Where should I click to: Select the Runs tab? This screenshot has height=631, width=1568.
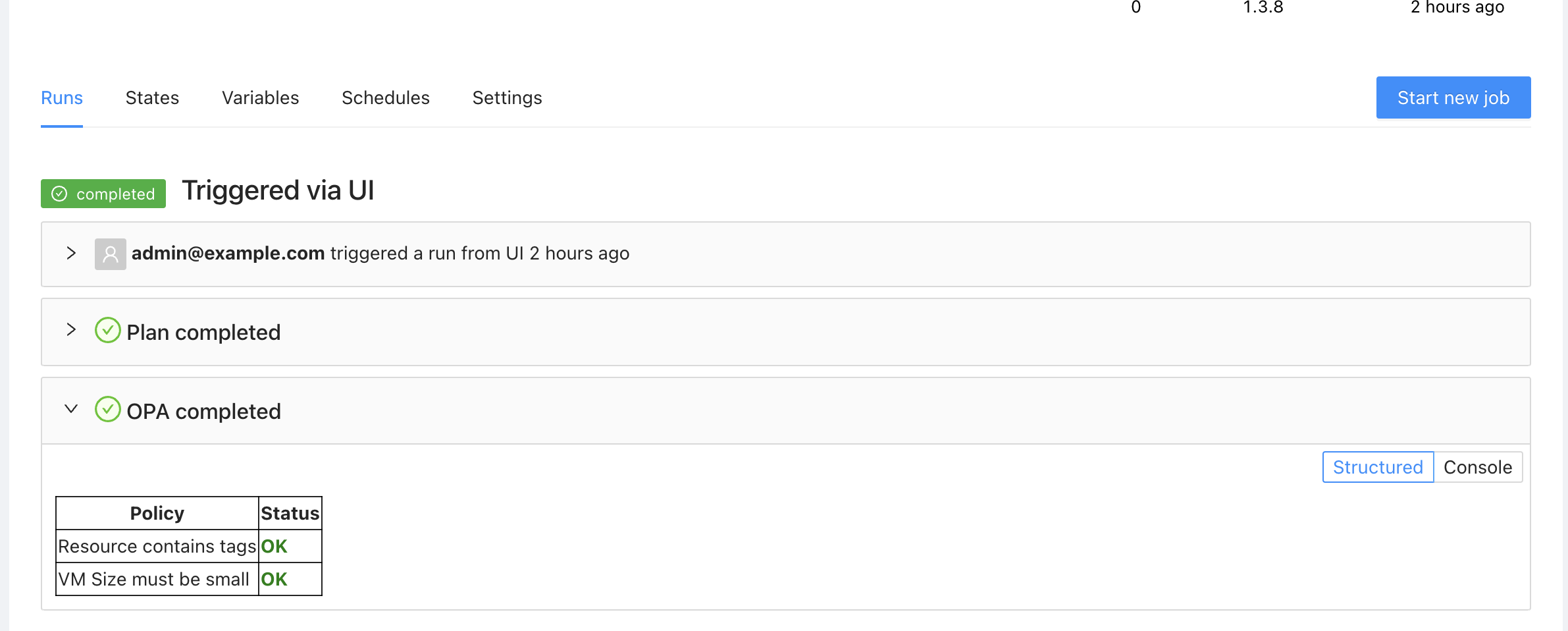point(62,98)
